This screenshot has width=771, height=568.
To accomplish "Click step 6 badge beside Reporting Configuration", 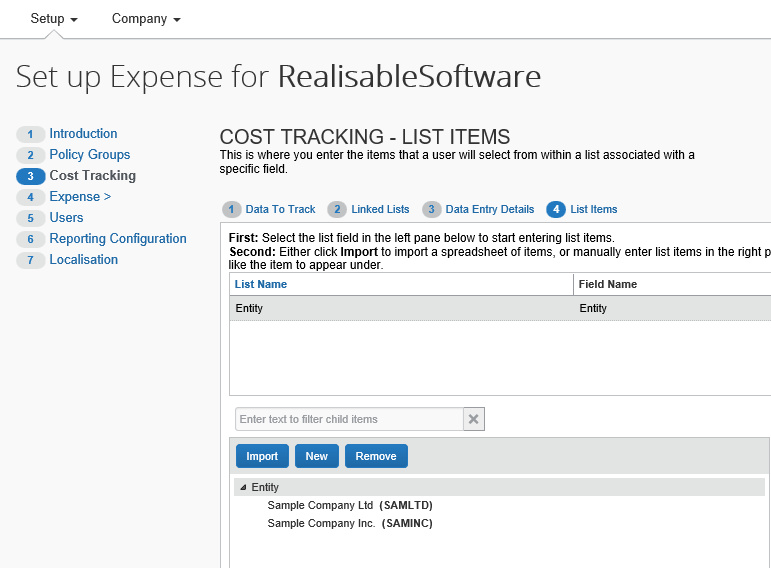I will (x=31, y=239).
